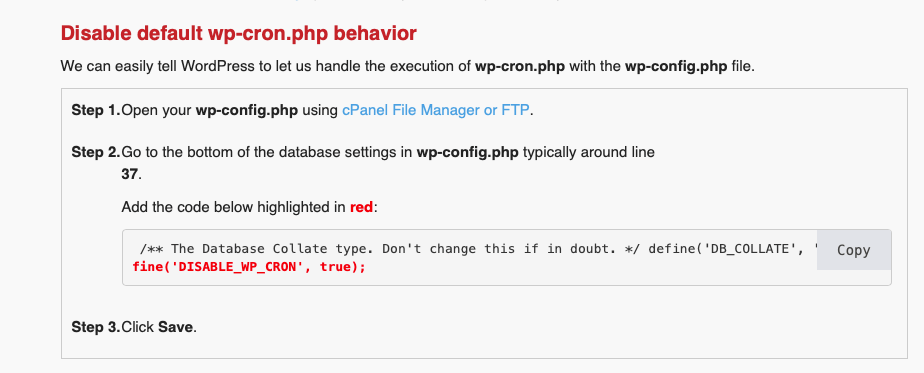
Task: Click the red DISABLE_WP_CRON code line
Action: coord(249,266)
